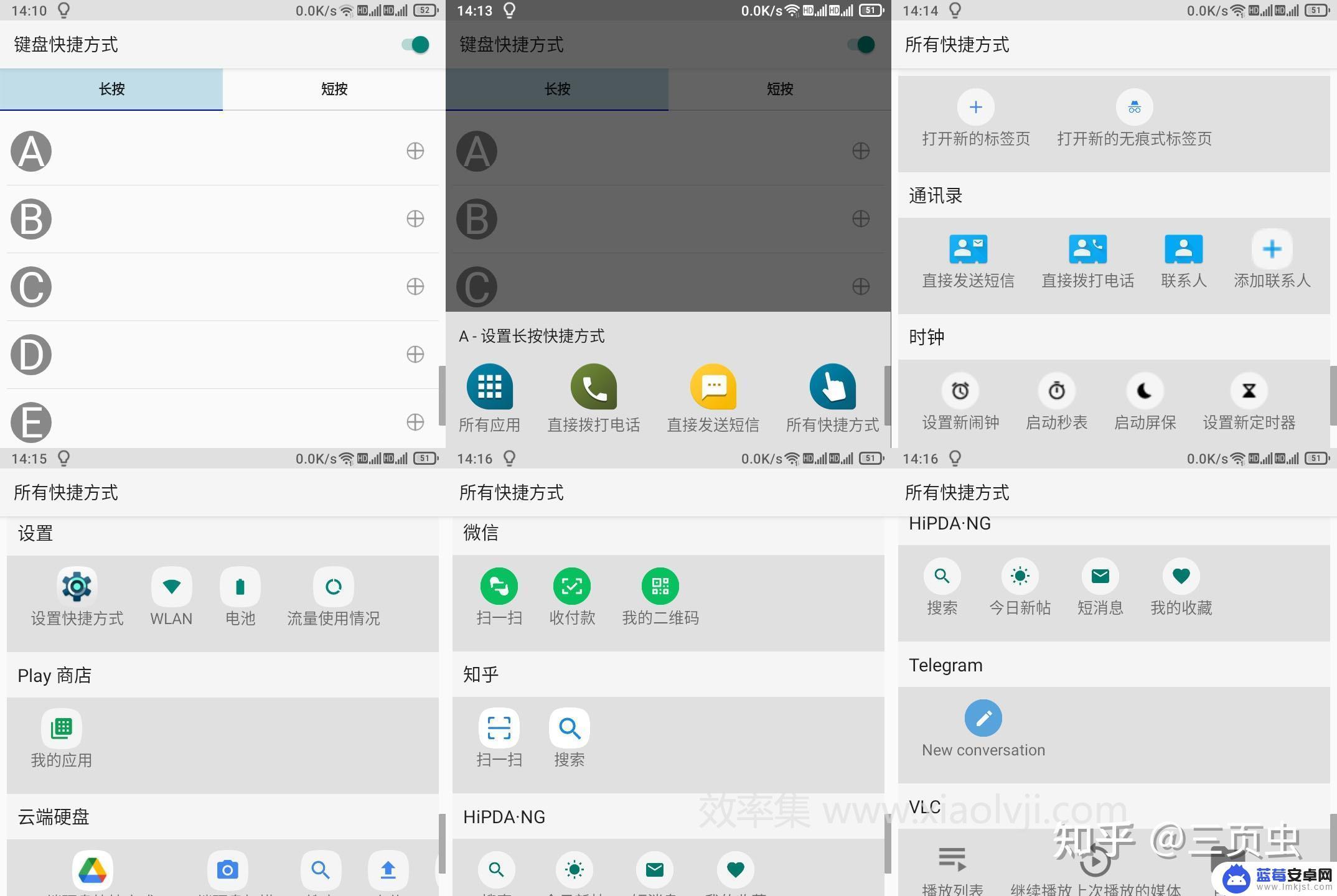Add shortcut for letter B in 14:10 screen

pyautogui.click(x=415, y=218)
